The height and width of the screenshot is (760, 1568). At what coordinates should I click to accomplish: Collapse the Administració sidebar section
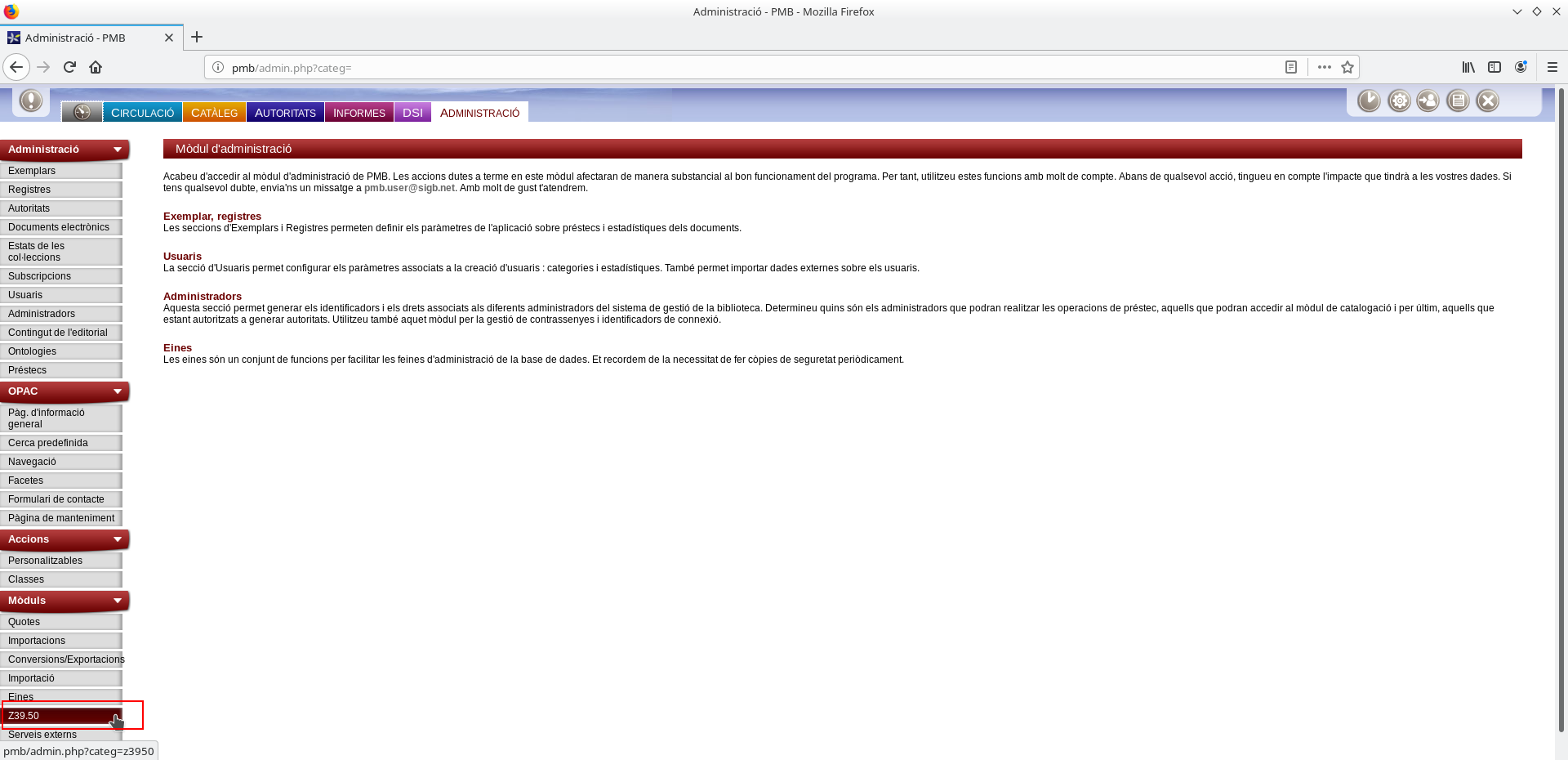point(118,150)
